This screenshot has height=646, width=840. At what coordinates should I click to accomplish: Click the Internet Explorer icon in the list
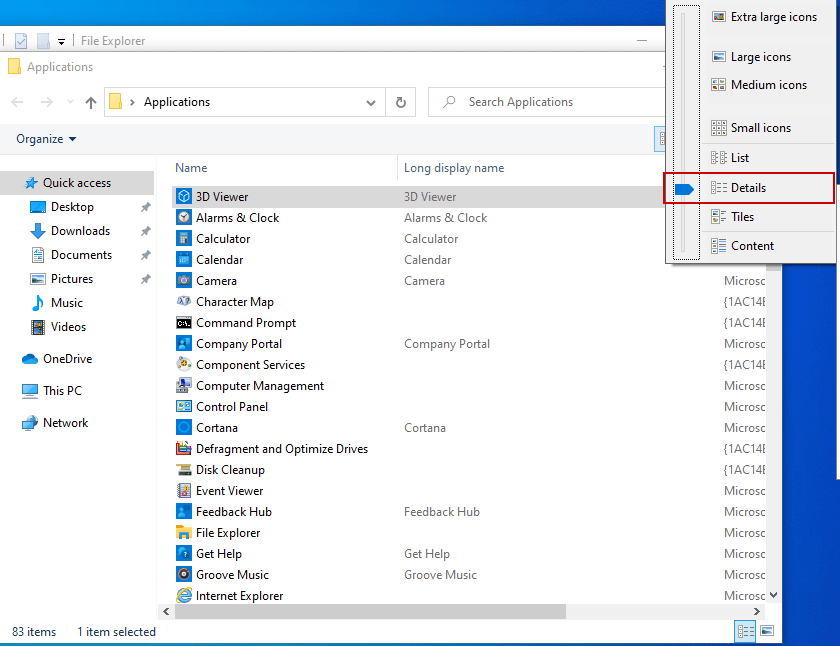pos(184,596)
